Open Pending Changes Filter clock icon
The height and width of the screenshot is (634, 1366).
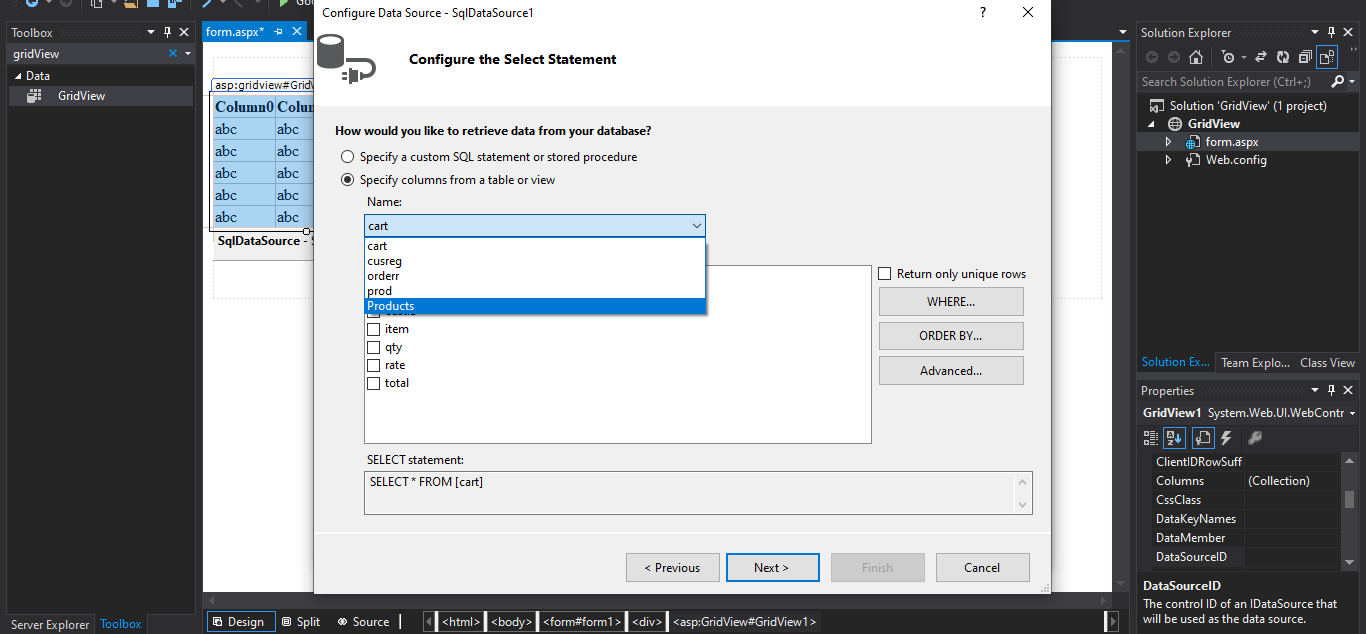[x=1228, y=57]
